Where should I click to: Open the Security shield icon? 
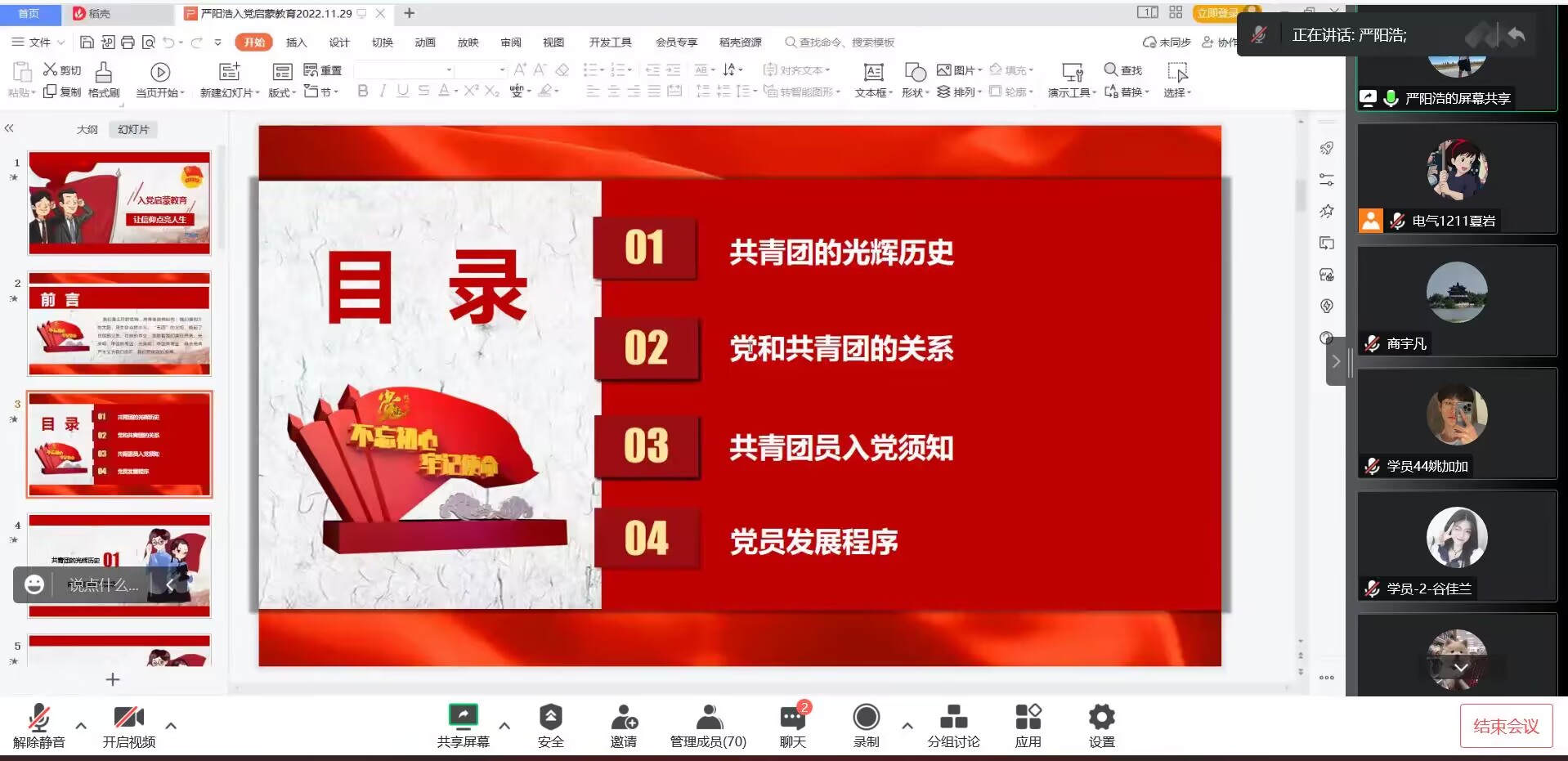pos(550,718)
